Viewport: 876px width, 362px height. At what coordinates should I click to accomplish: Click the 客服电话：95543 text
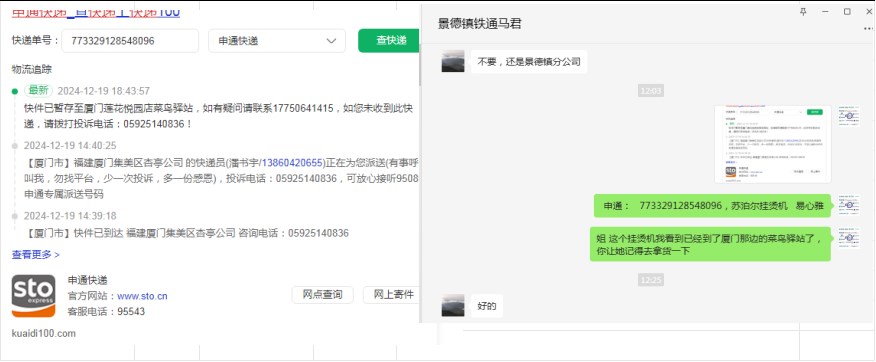click(x=106, y=311)
